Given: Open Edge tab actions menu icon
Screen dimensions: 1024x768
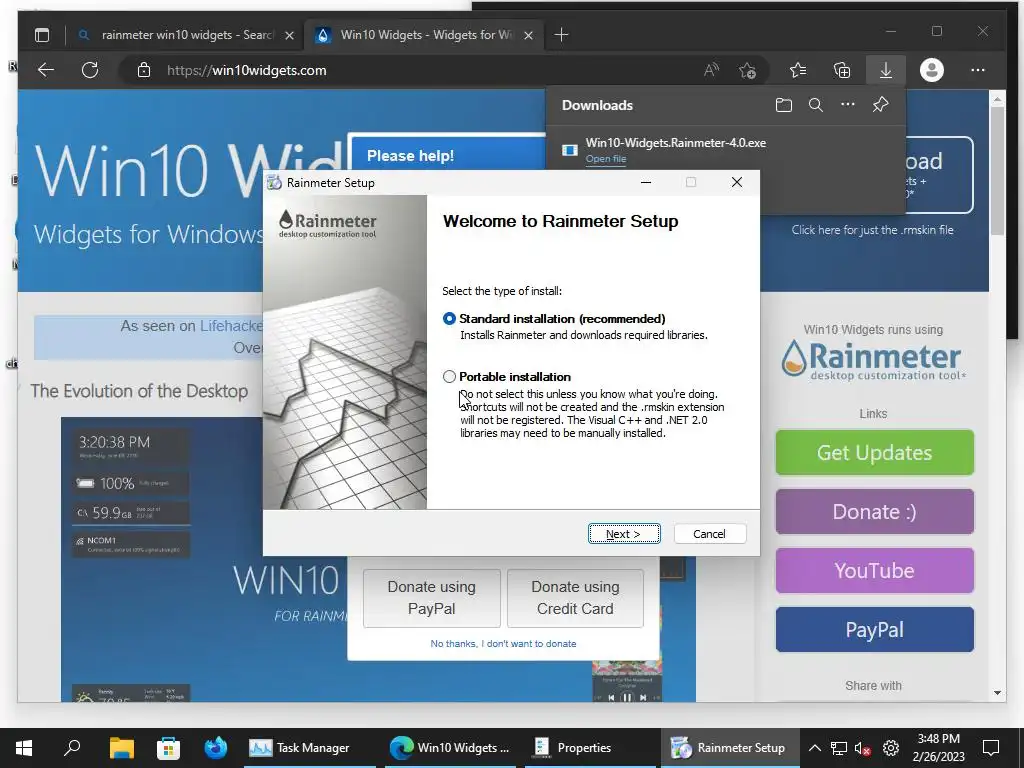Looking at the screenshot, I should click(42, 35).
